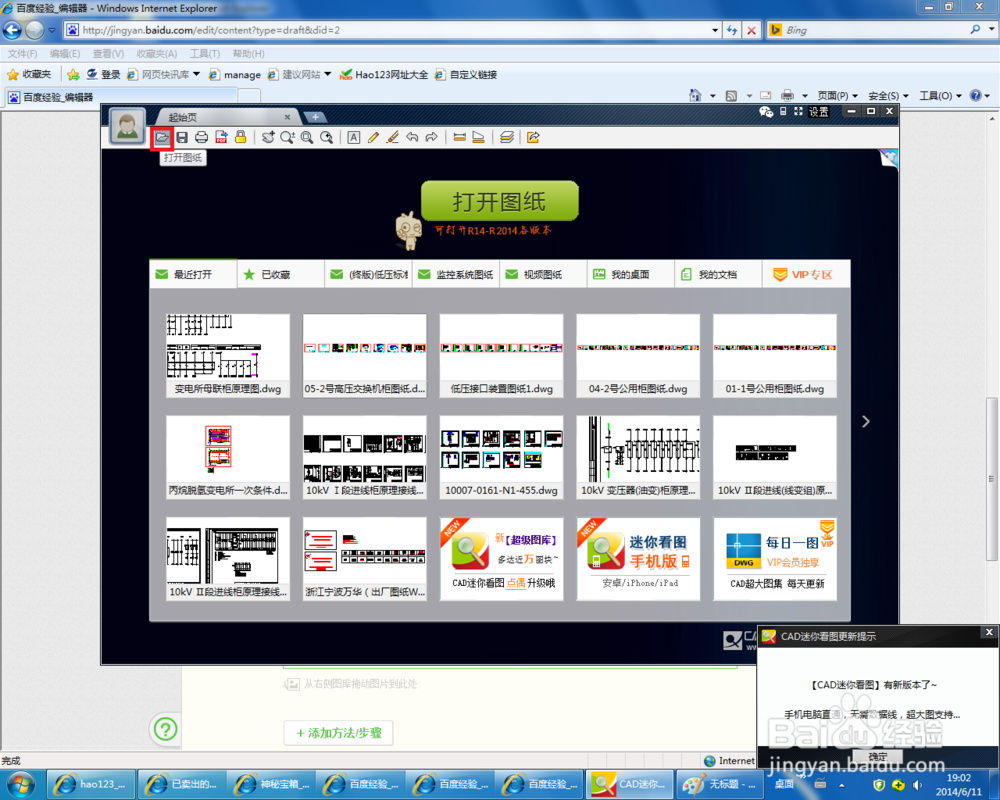Open thumbnail 10kV 变压器(油变)柜原理

tap(638, 457)
